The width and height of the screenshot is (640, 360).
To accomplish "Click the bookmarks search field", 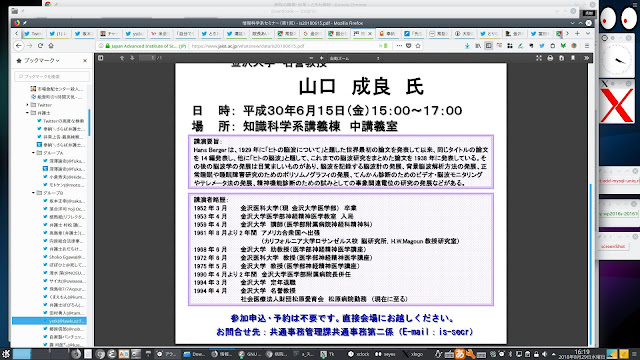I will click(x=52, y=76).
